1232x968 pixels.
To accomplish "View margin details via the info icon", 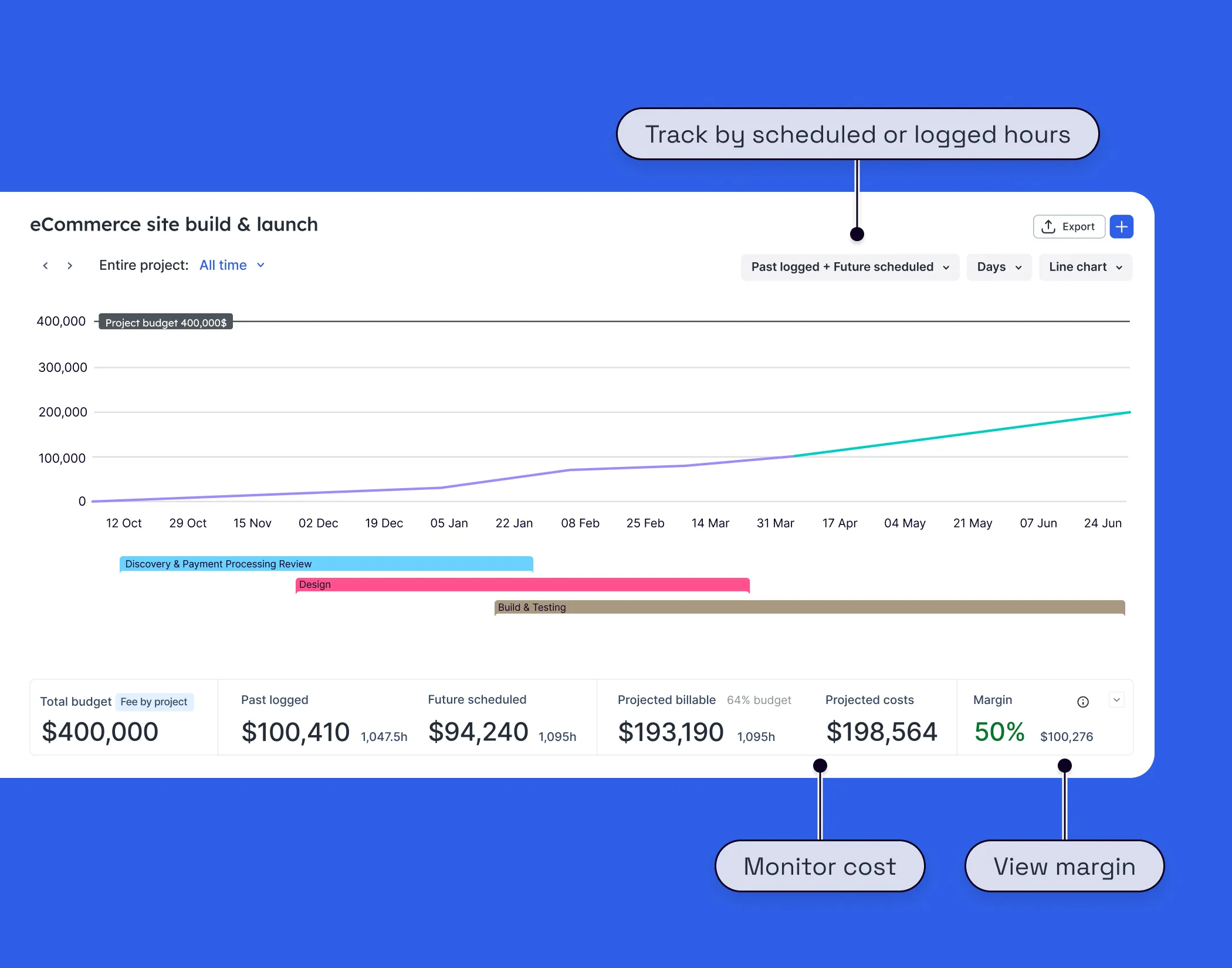I will pyautogui.click(x=1083, y=700).
